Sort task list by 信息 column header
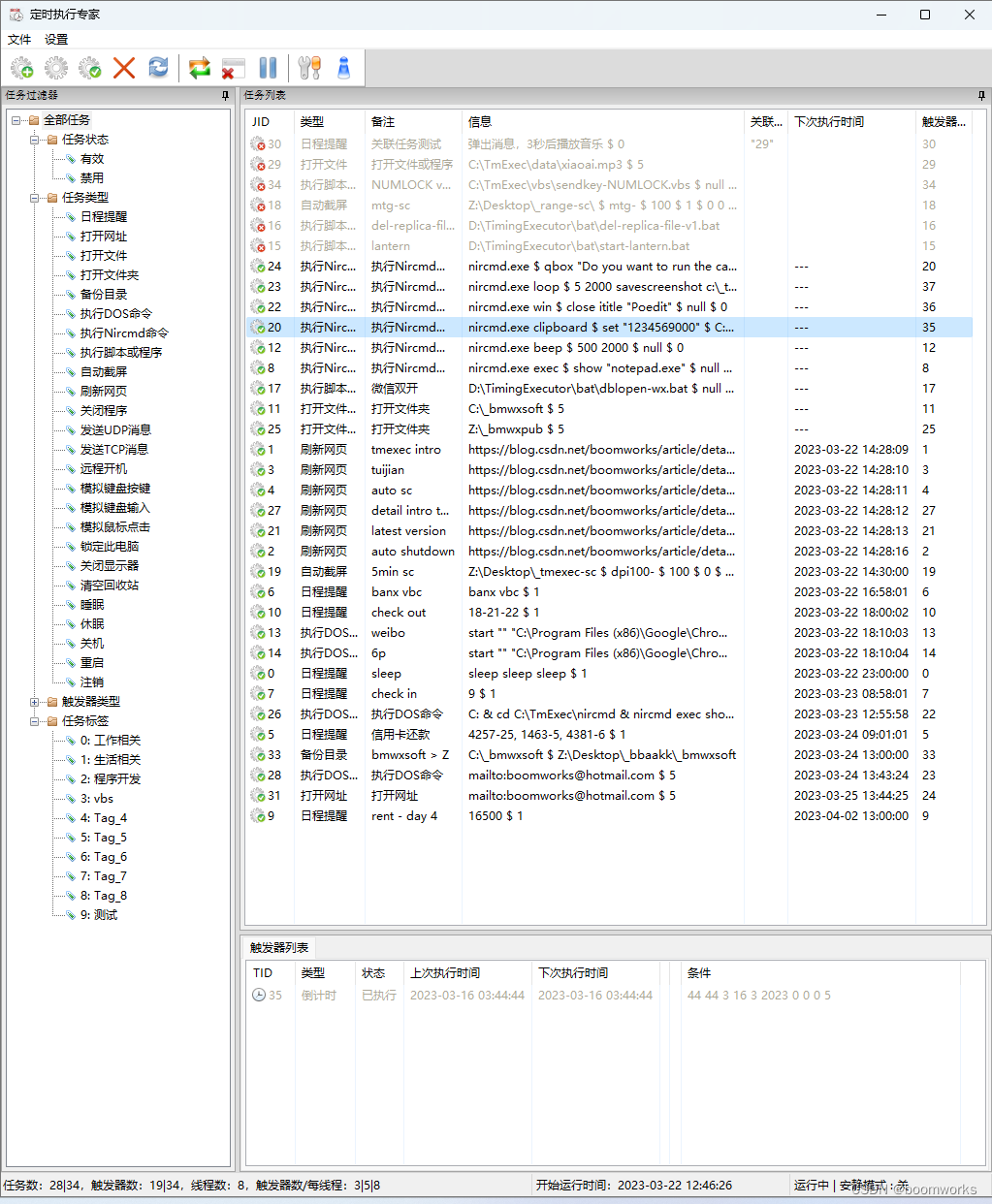 (602, 122)
